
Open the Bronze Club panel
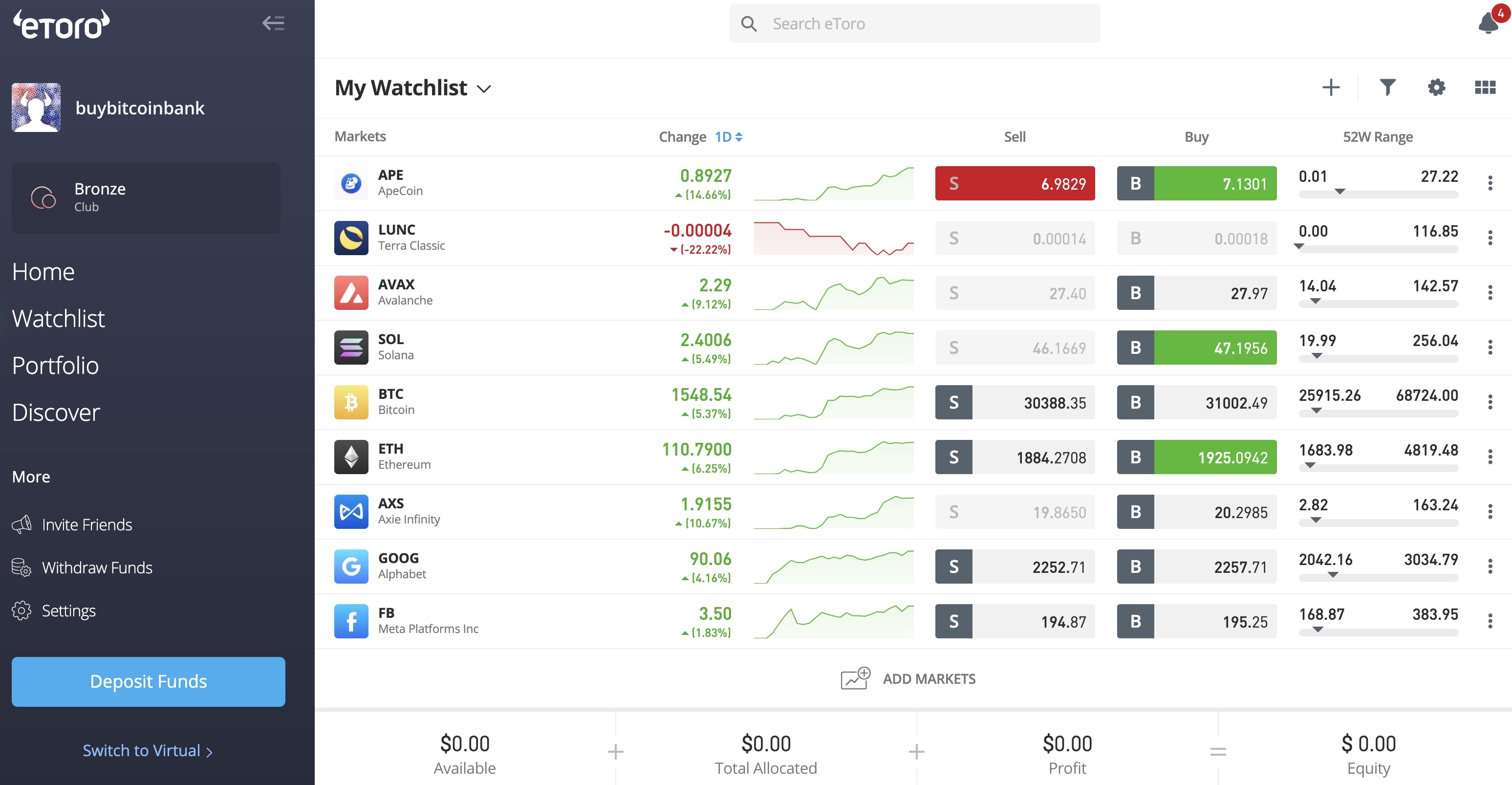[x=146, y=198]
